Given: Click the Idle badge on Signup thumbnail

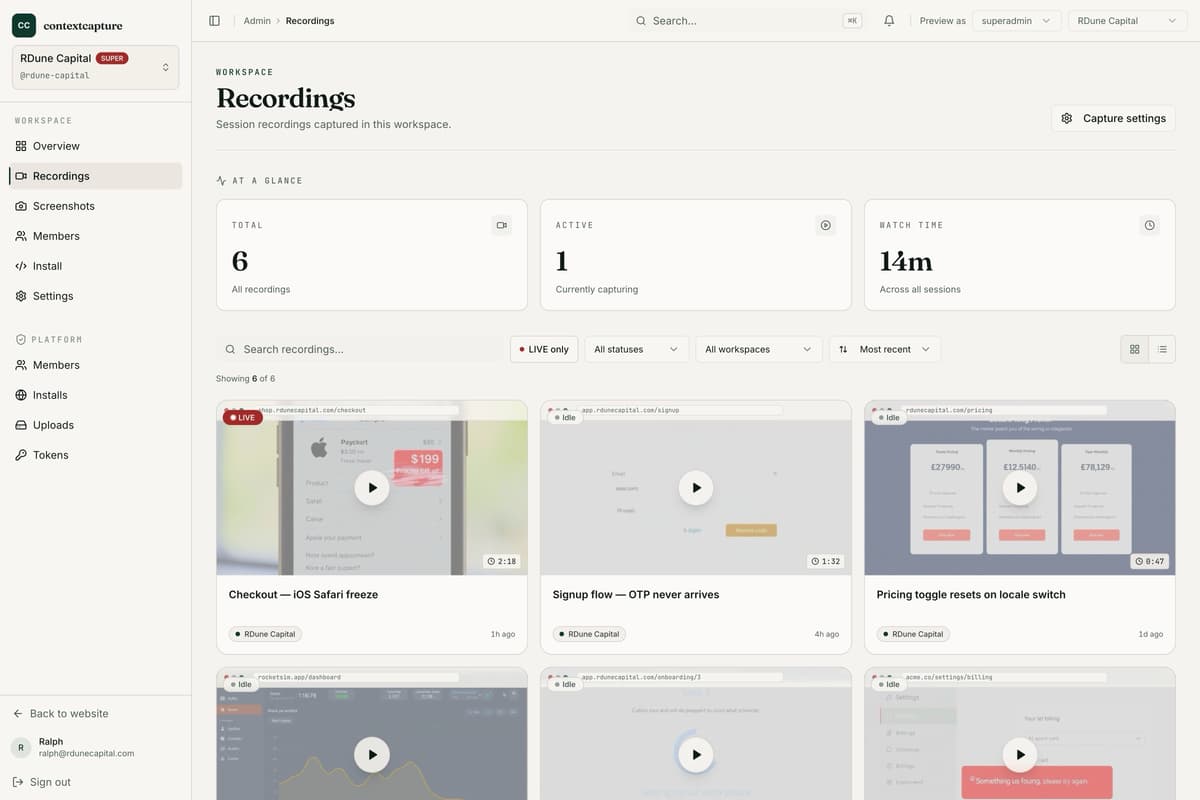Looking at the screenshot, I should (x=564, y=417).
